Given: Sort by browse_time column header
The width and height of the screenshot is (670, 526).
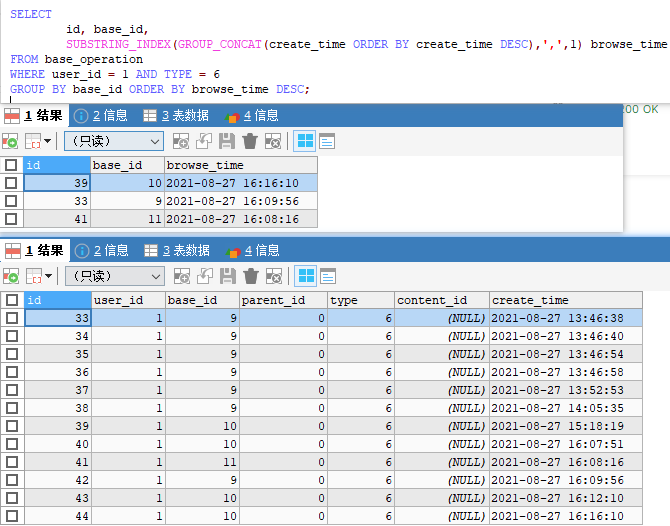Looking at the screenshot, I should click(241, 165).
